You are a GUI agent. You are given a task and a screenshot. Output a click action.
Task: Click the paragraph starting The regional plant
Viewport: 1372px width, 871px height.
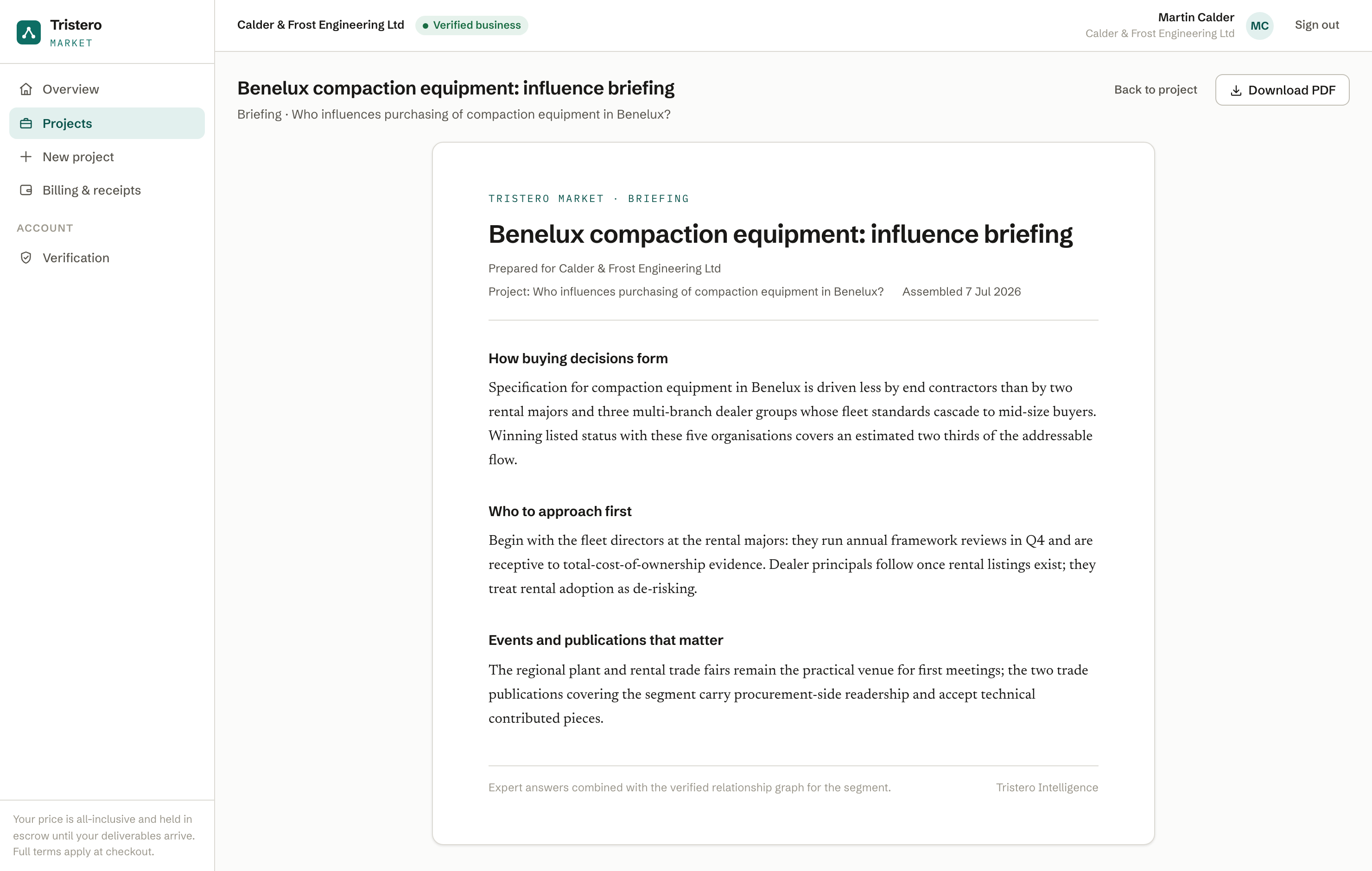793,694
